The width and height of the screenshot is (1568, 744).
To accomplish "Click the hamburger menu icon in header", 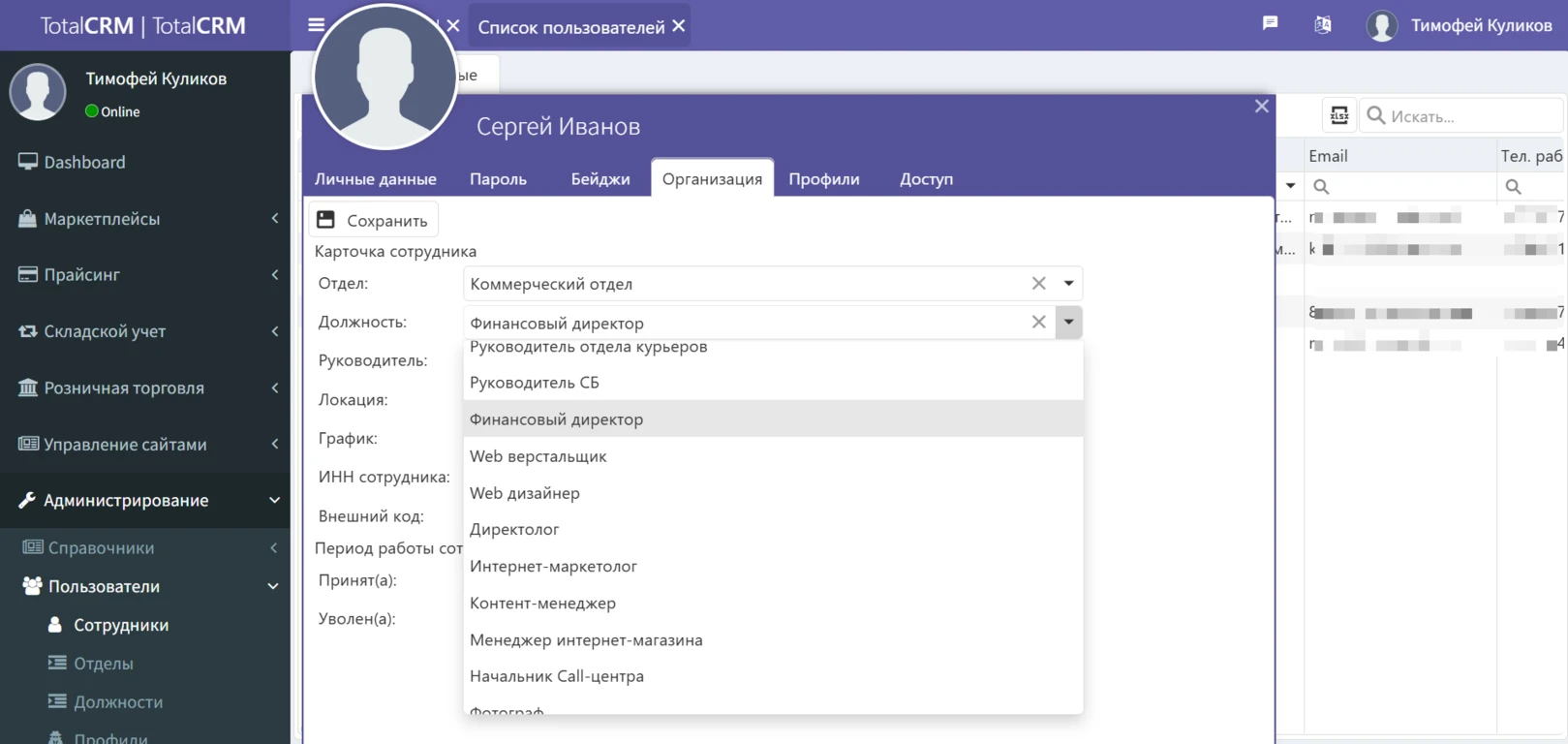I will (x=316, y=25).
